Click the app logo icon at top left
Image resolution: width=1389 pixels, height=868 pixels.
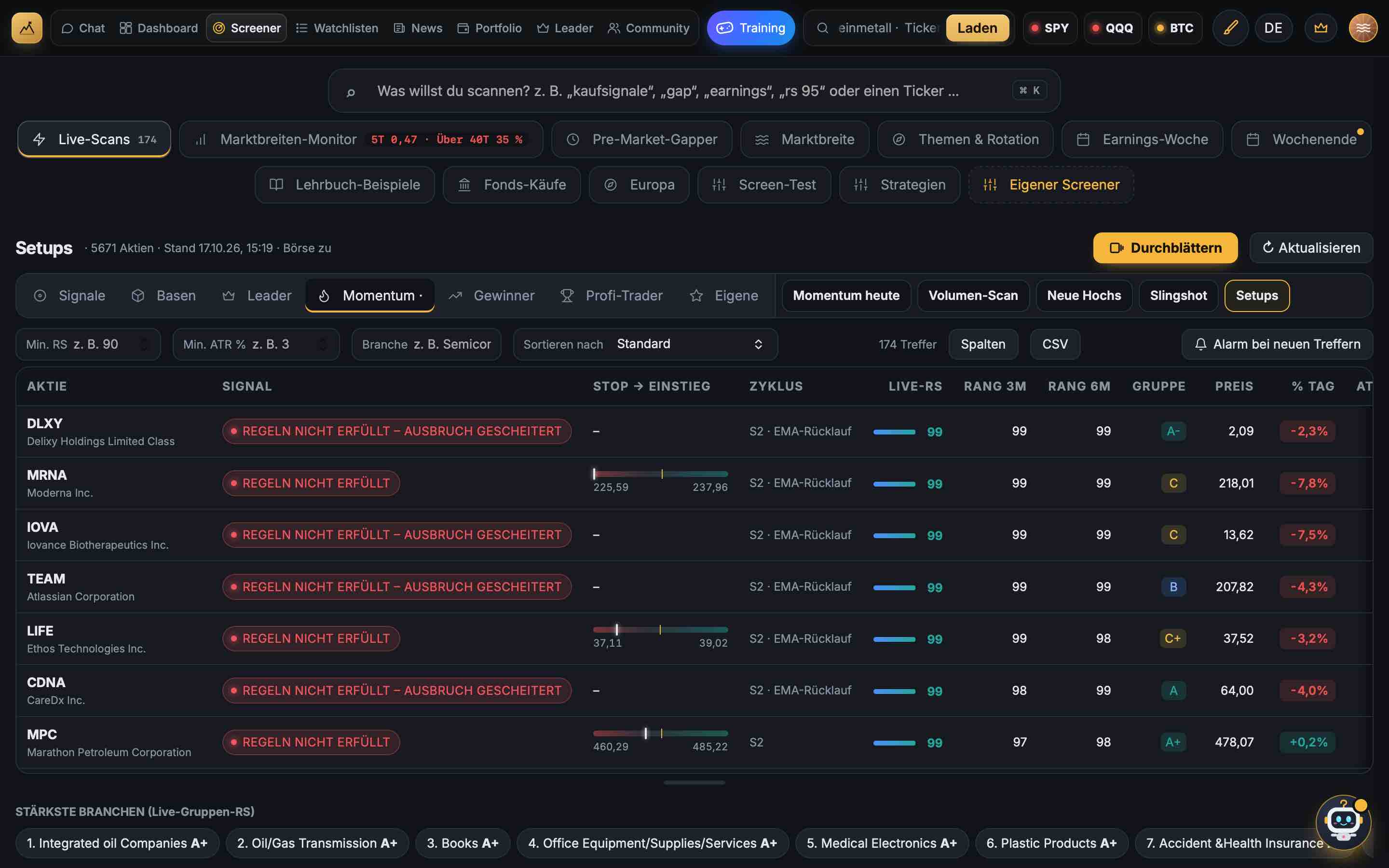click(x=27, y=27)
